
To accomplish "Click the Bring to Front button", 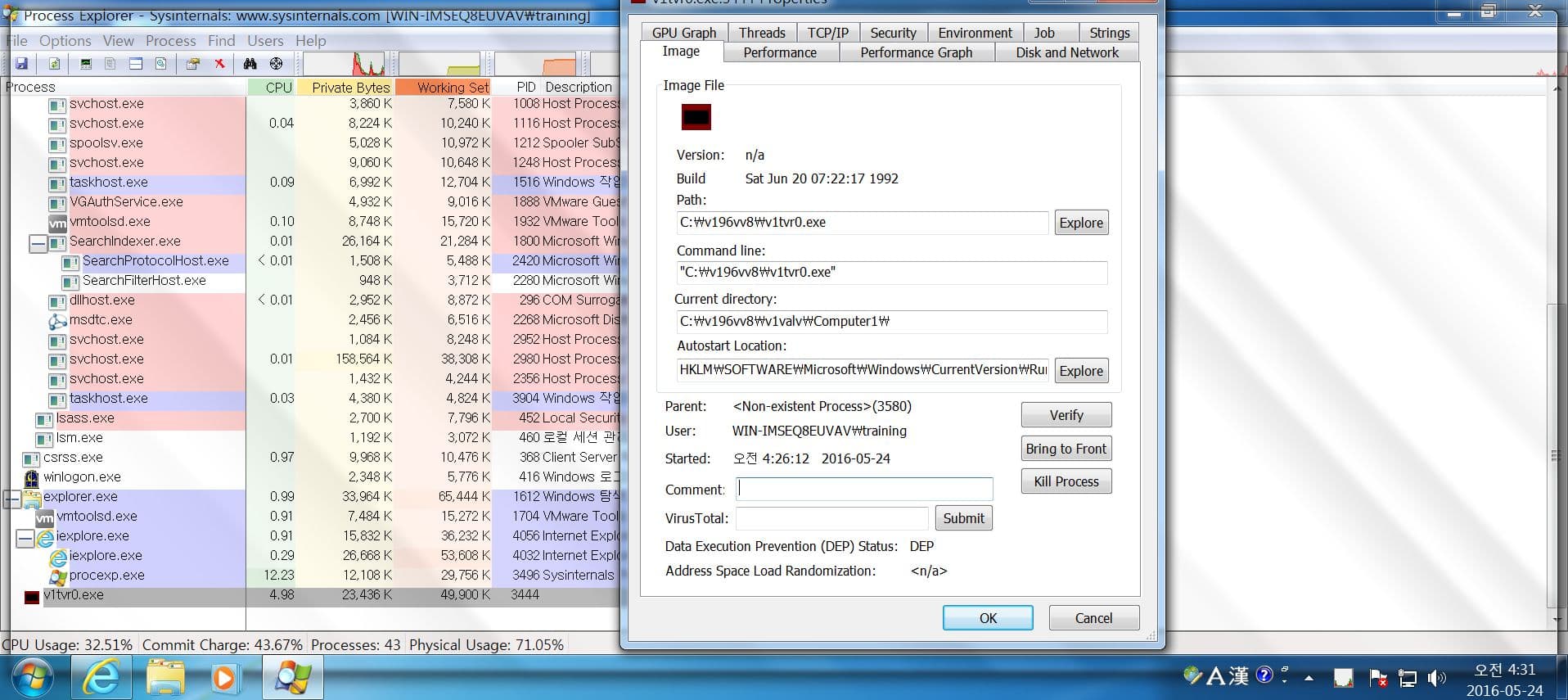I will click(x=1066, y=449).
